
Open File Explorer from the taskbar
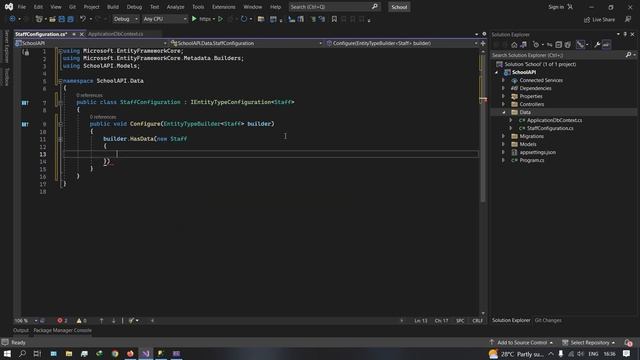click(69, 353)
